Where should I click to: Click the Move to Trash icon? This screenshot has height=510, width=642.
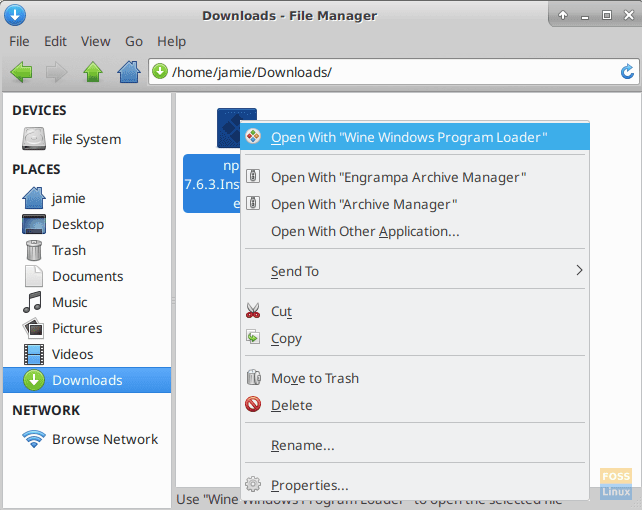click(x=253, y=377)
